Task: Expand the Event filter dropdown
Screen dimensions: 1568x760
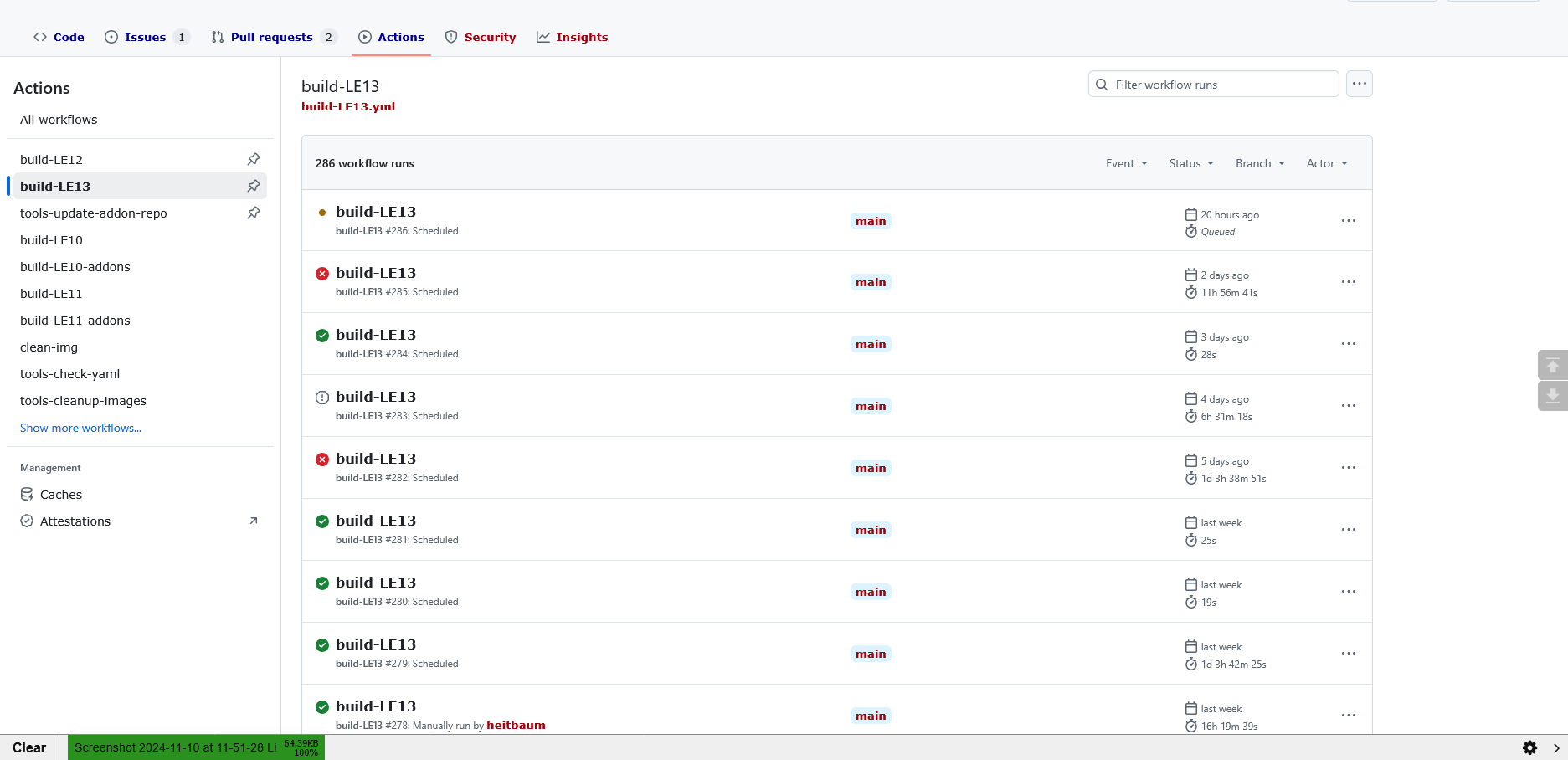Action: pyautogui.click(x=1126, y=163)
